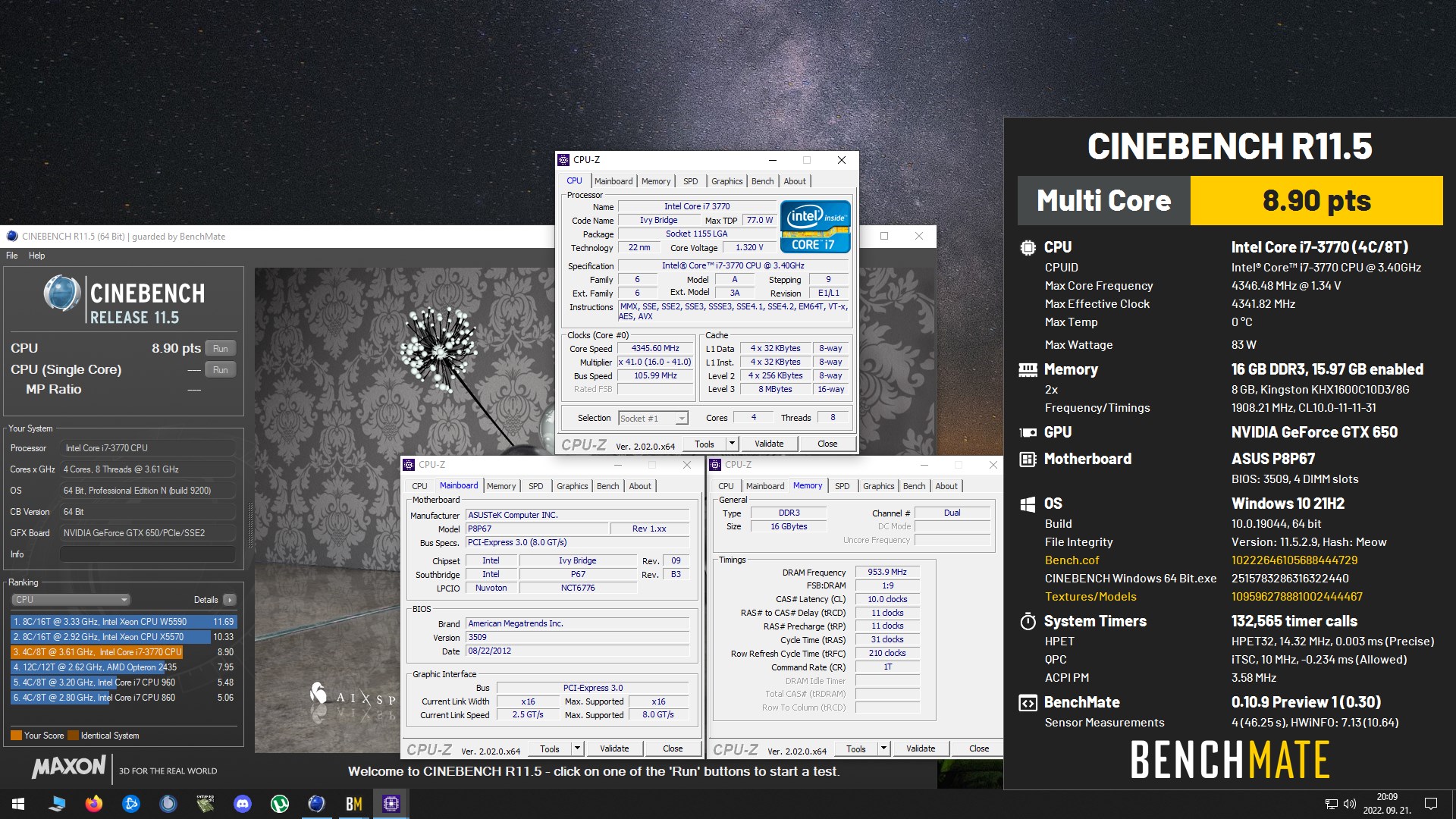The image size is (1456, 819).
Task: Switch to BenchMate taskbar icon
Action: [354, 804]
